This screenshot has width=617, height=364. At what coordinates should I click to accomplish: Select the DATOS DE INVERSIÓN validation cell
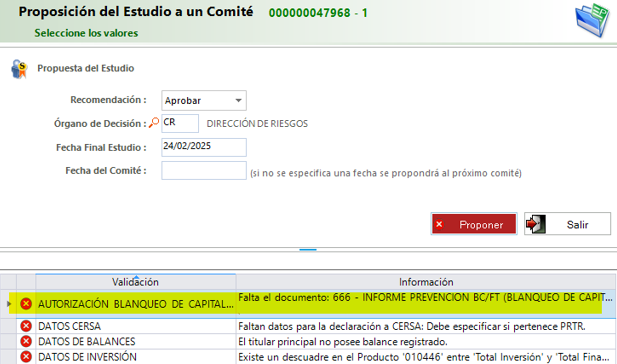coord(135,357)
